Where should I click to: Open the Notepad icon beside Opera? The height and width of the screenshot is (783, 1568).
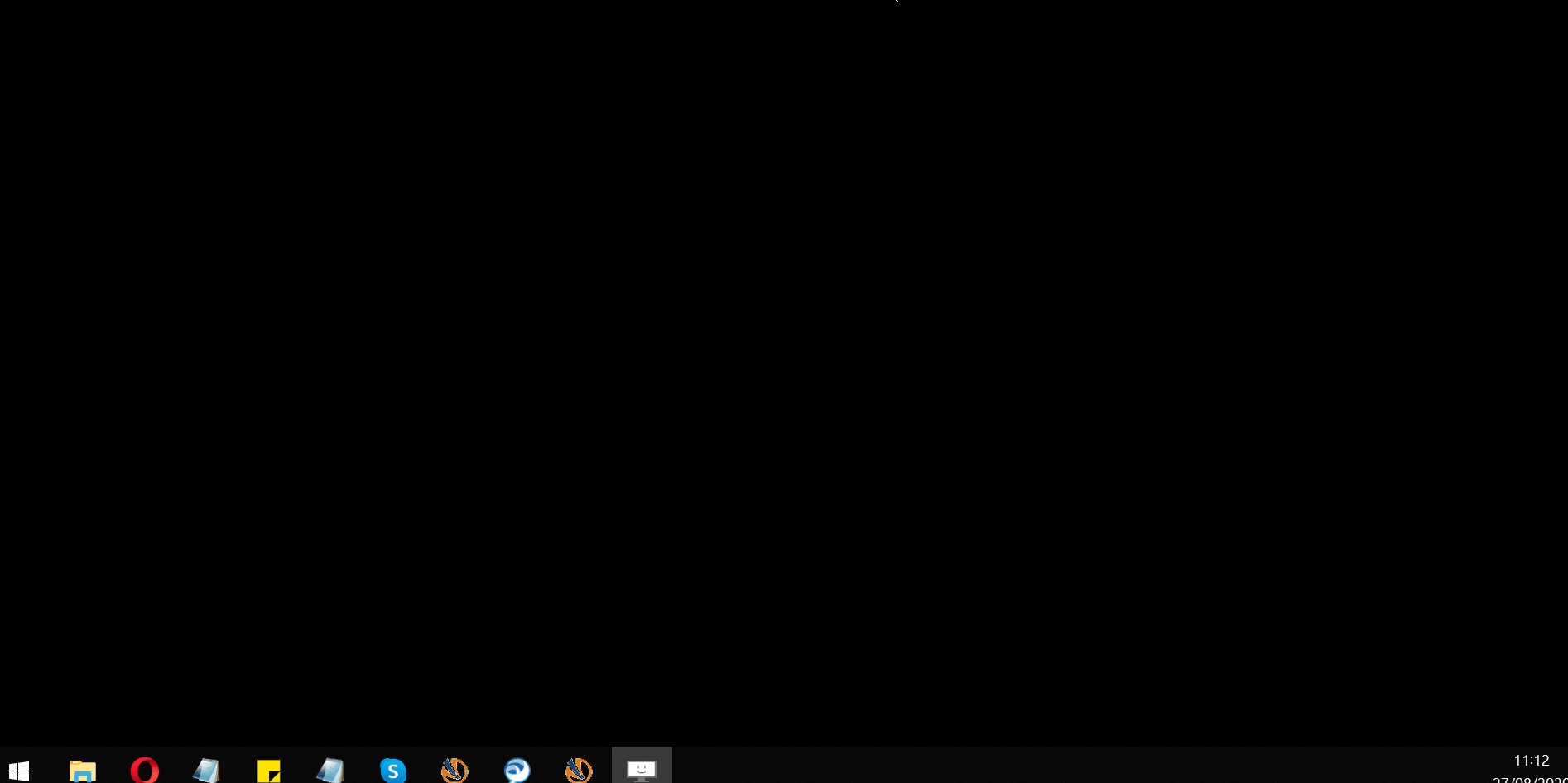point(206,770)
